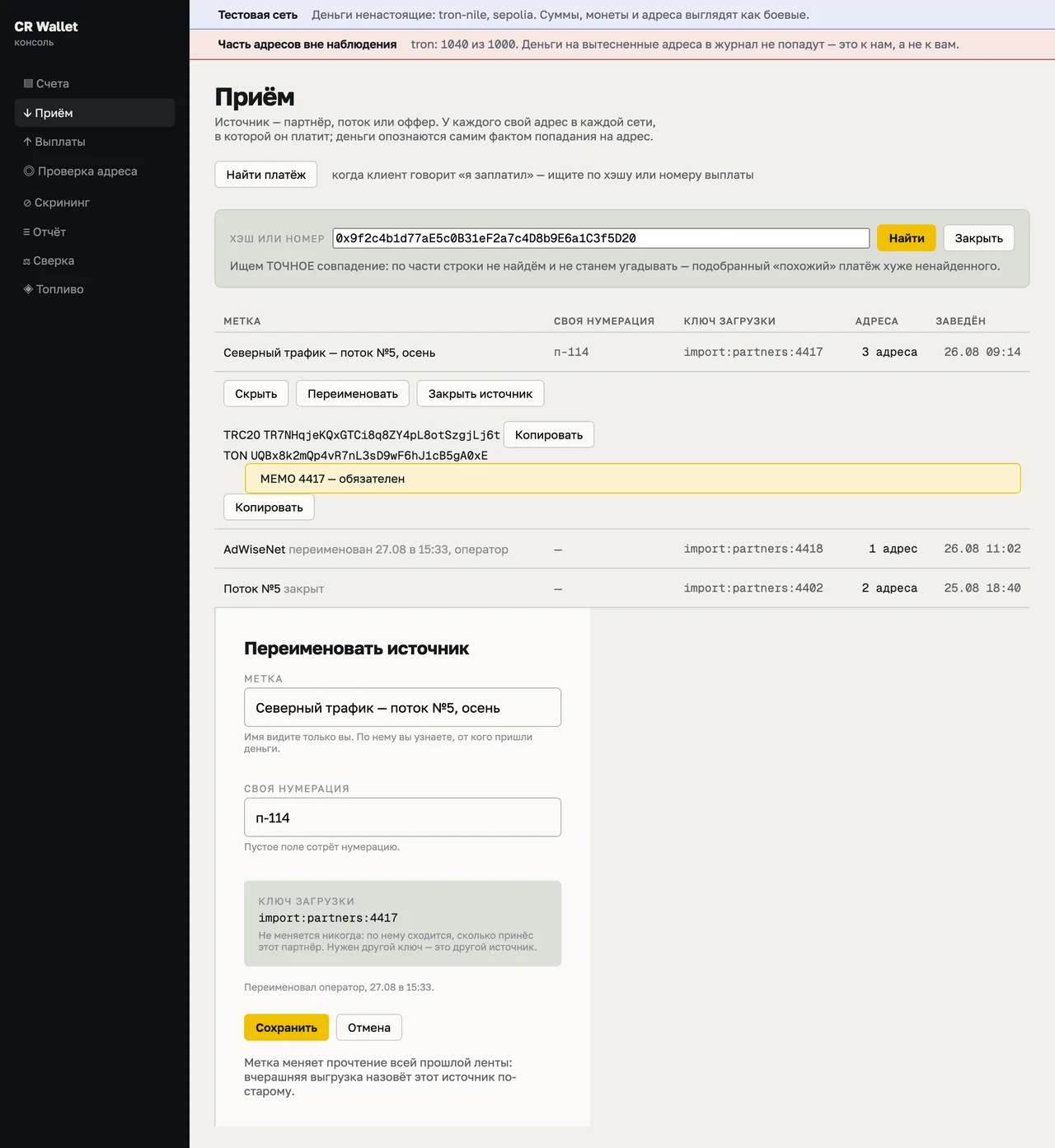Click the CR Wallet logo
Viewport: 1055px width, 1148px height.
point(46,26)
